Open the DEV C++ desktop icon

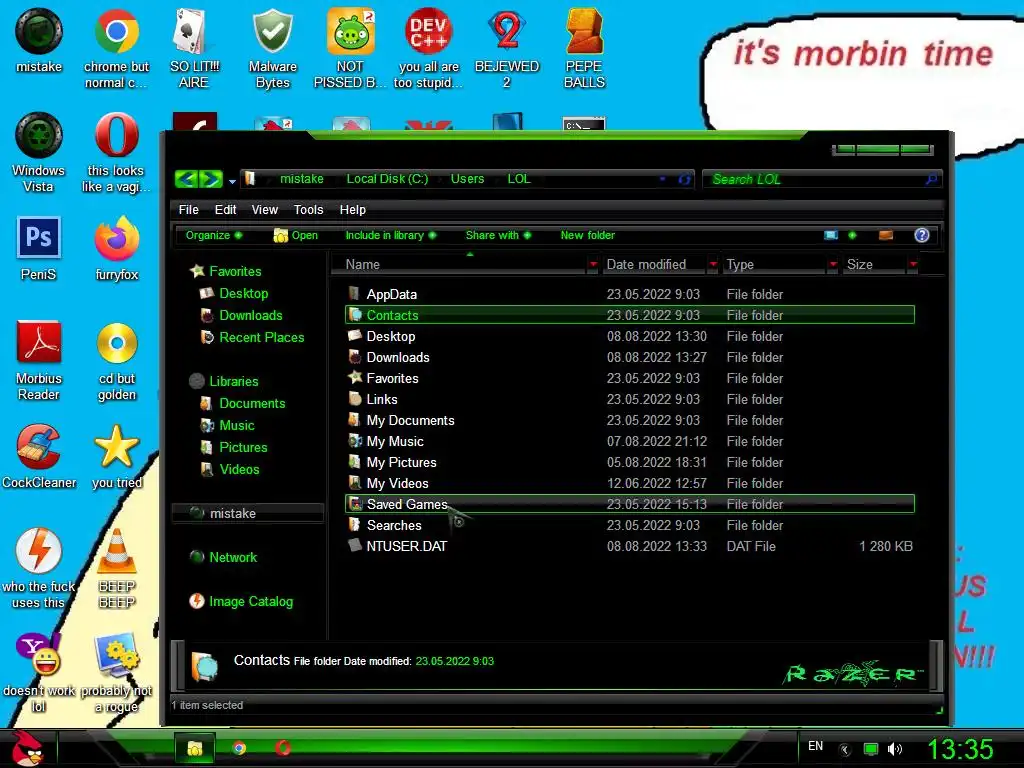428,47
